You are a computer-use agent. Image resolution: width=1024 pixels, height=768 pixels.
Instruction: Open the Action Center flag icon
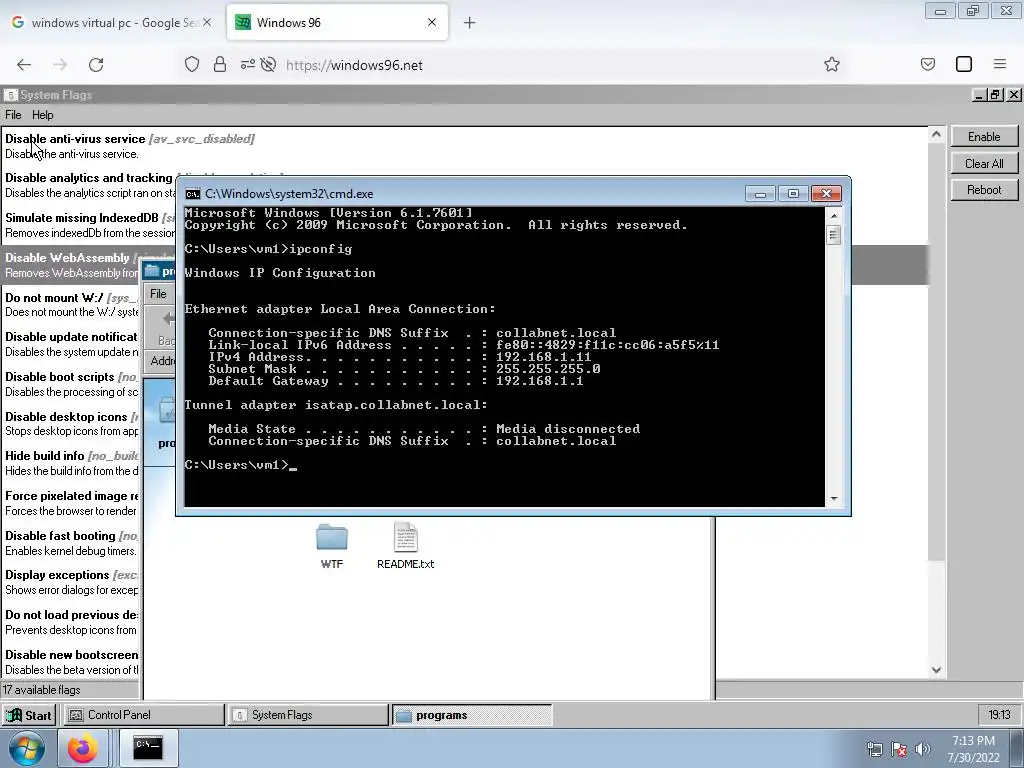pos(899,749)
